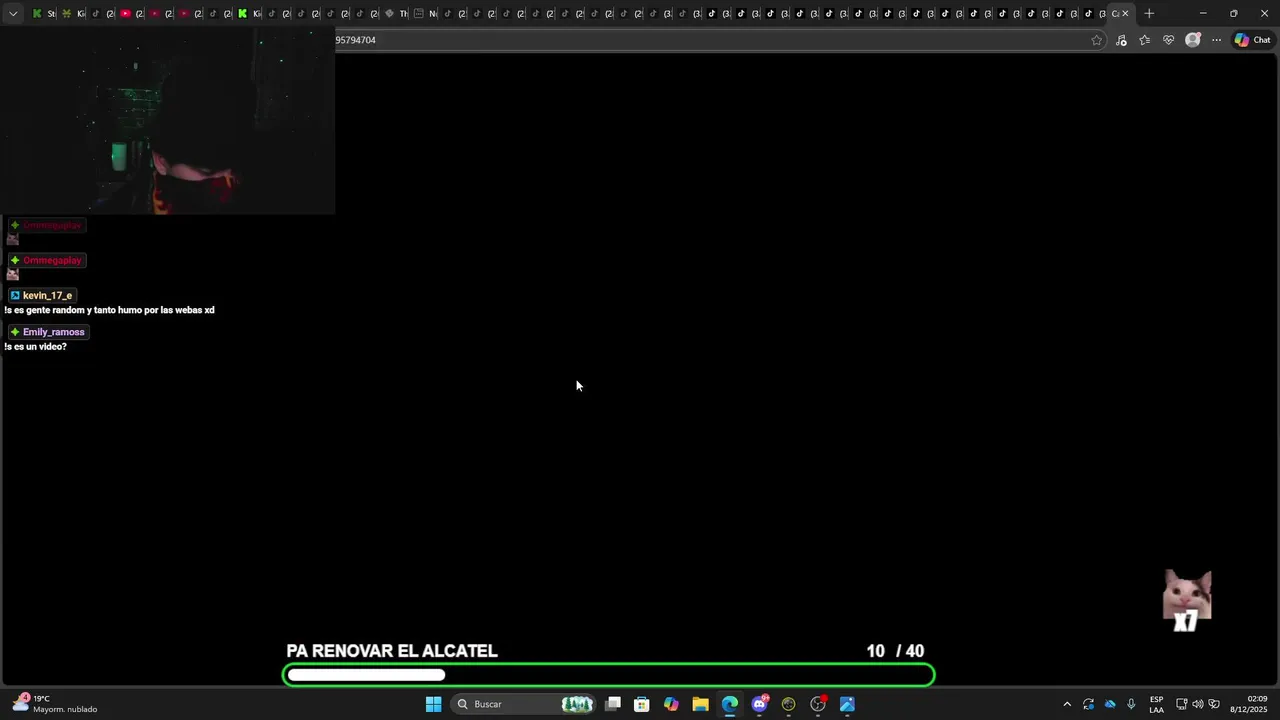This screenshot has height=720, width=1280.
Task: Open the Windows Start menu
Action: tap(433, 704)
